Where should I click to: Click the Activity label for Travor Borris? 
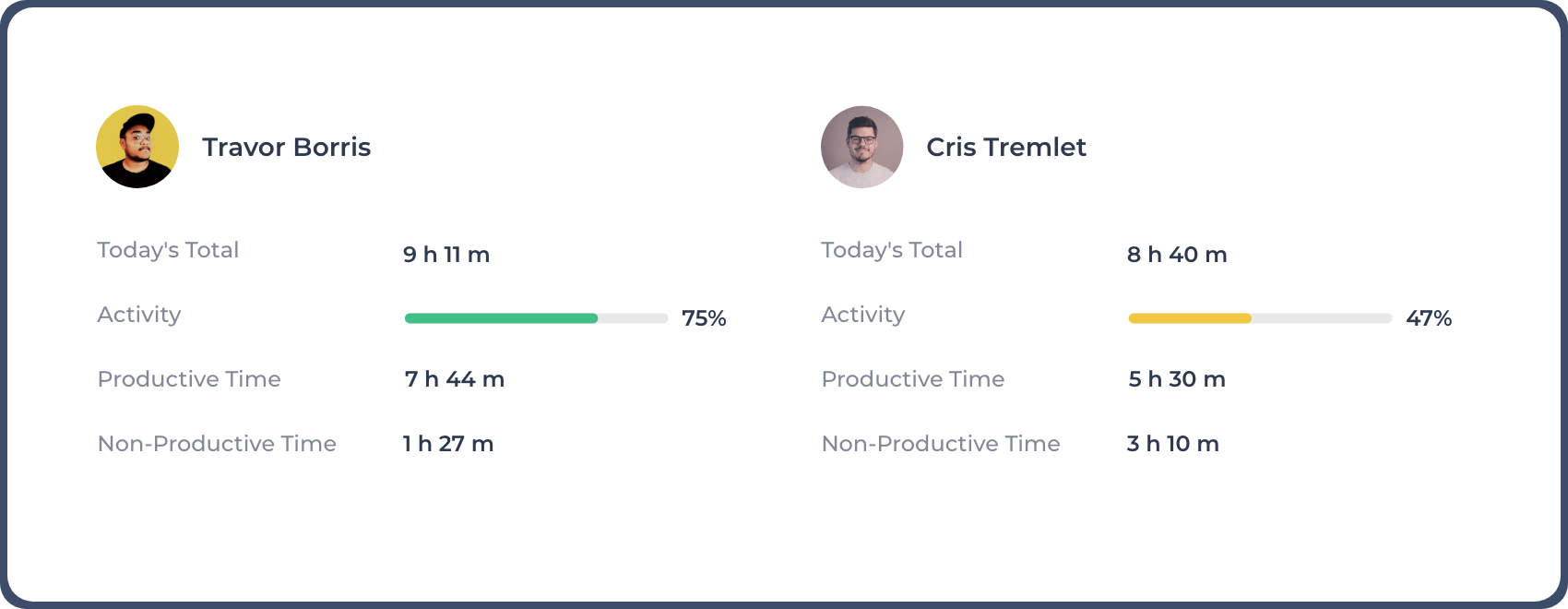pyautogui.click(x=139, y=314)
